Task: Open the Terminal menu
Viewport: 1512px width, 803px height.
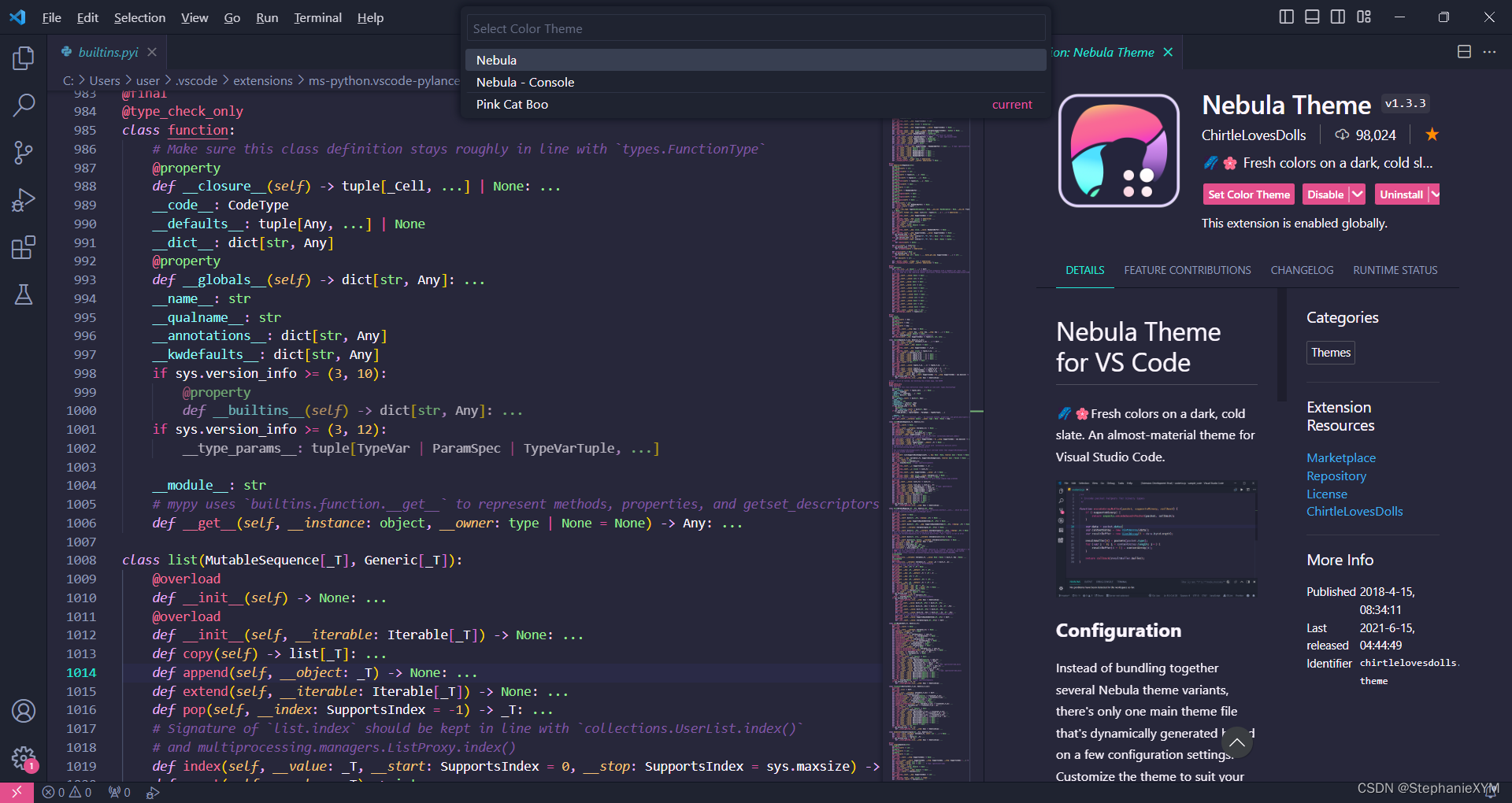Action: pyautogui.click(x=317, y=17)
